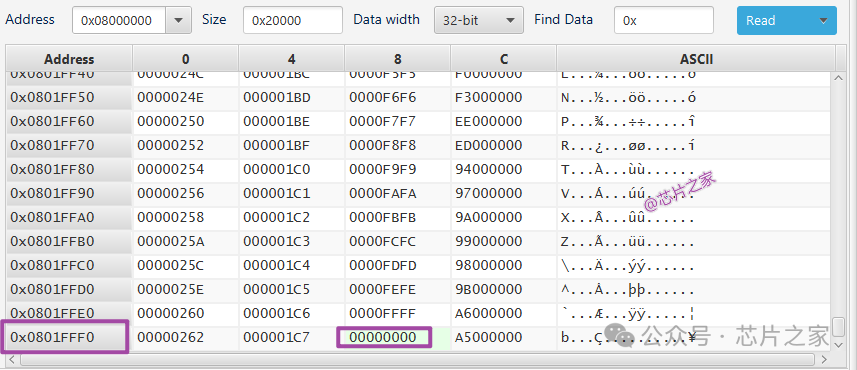Click cell value EE000000
The image size is (857, 370).
(489, 121)
